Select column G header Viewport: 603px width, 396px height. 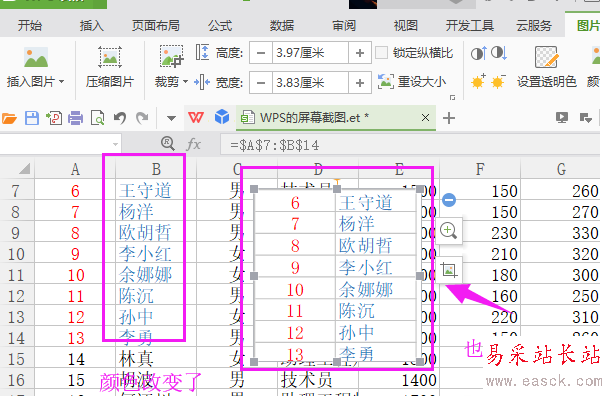(561, 169)
